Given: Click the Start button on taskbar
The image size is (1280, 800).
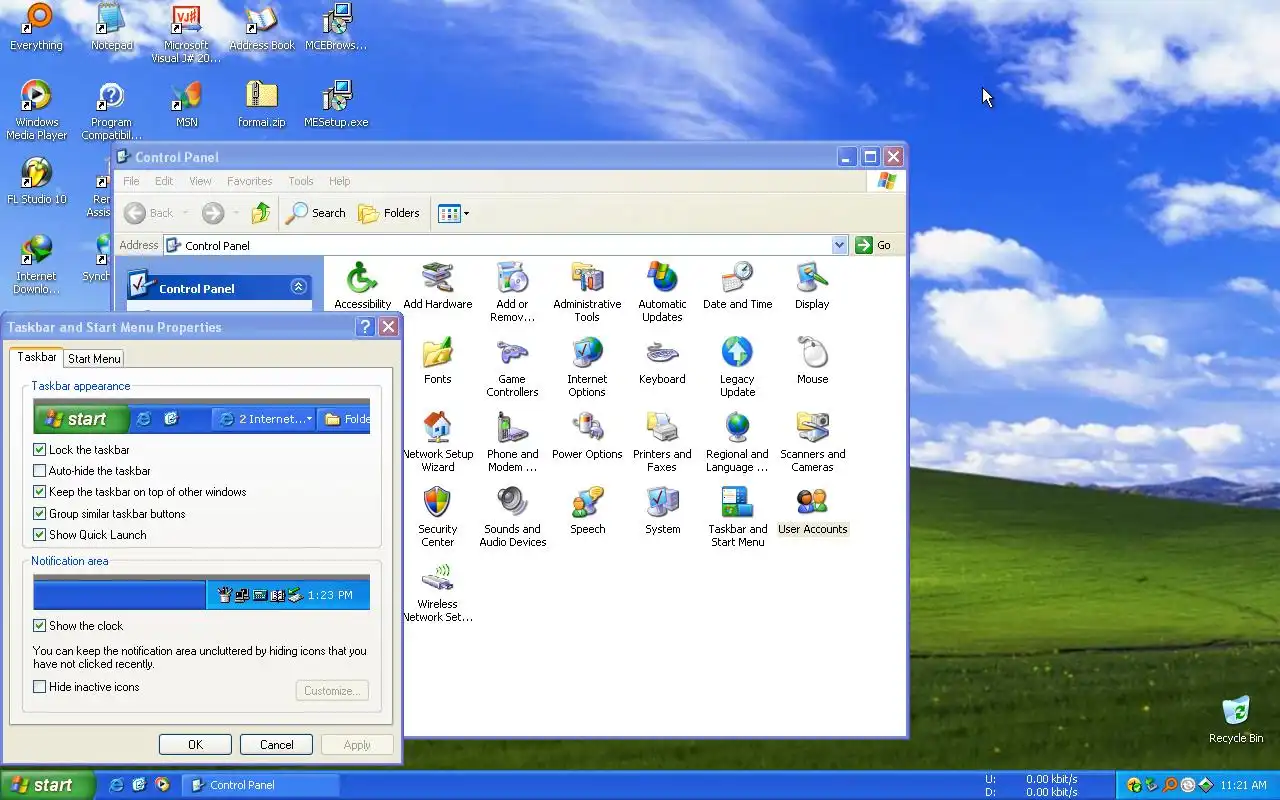Looking at the screenshot, I should [x=48, y=785].
